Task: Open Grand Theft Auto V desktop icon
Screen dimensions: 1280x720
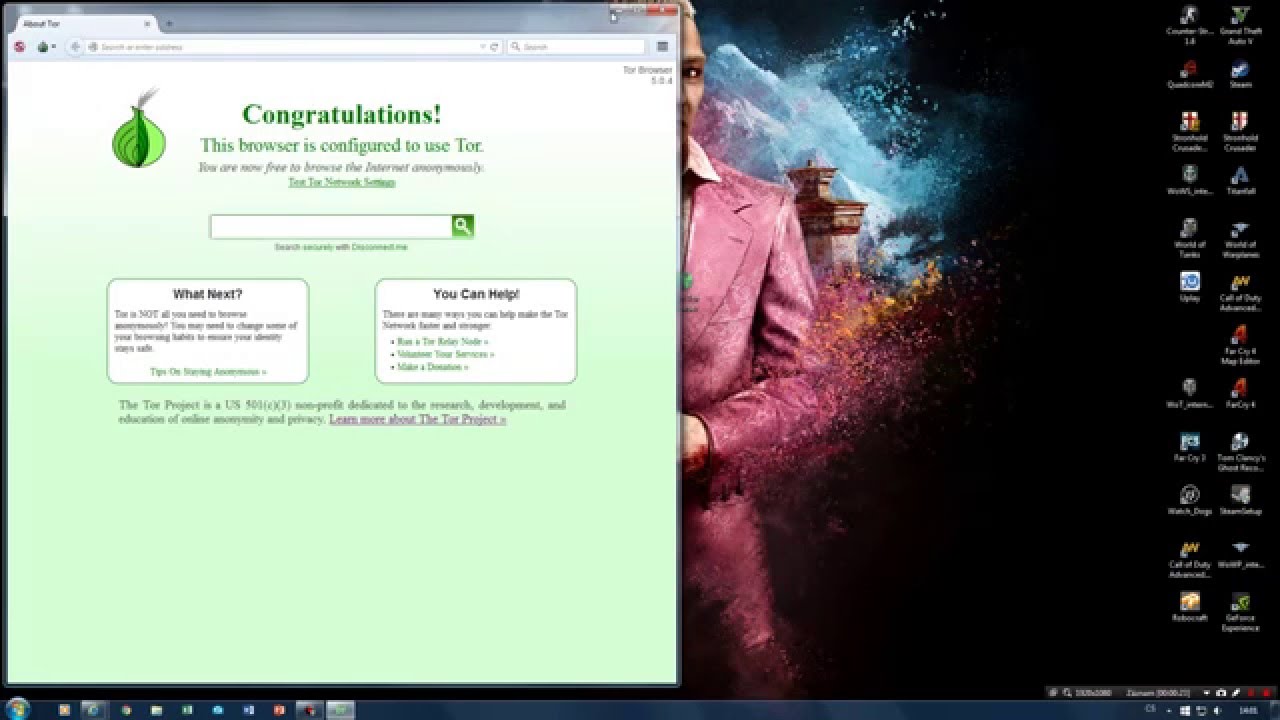Action: [x=1240, y=27]
